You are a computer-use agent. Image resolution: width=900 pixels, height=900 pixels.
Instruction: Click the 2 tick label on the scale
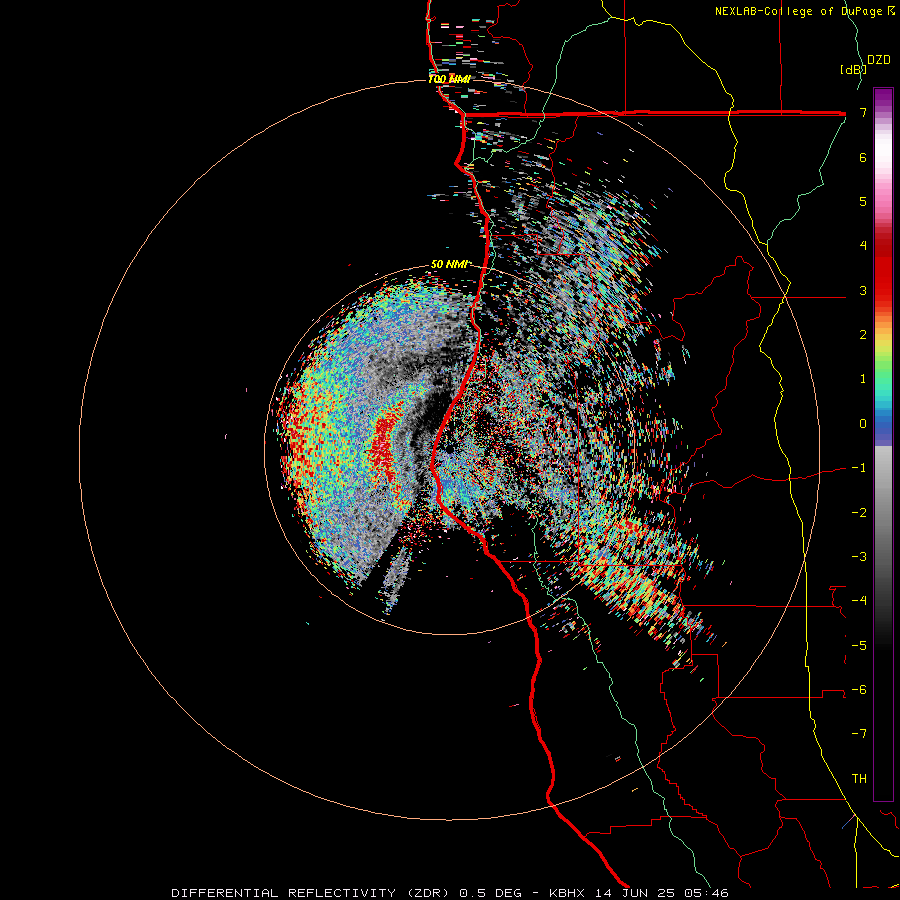(x=863, y=335)
